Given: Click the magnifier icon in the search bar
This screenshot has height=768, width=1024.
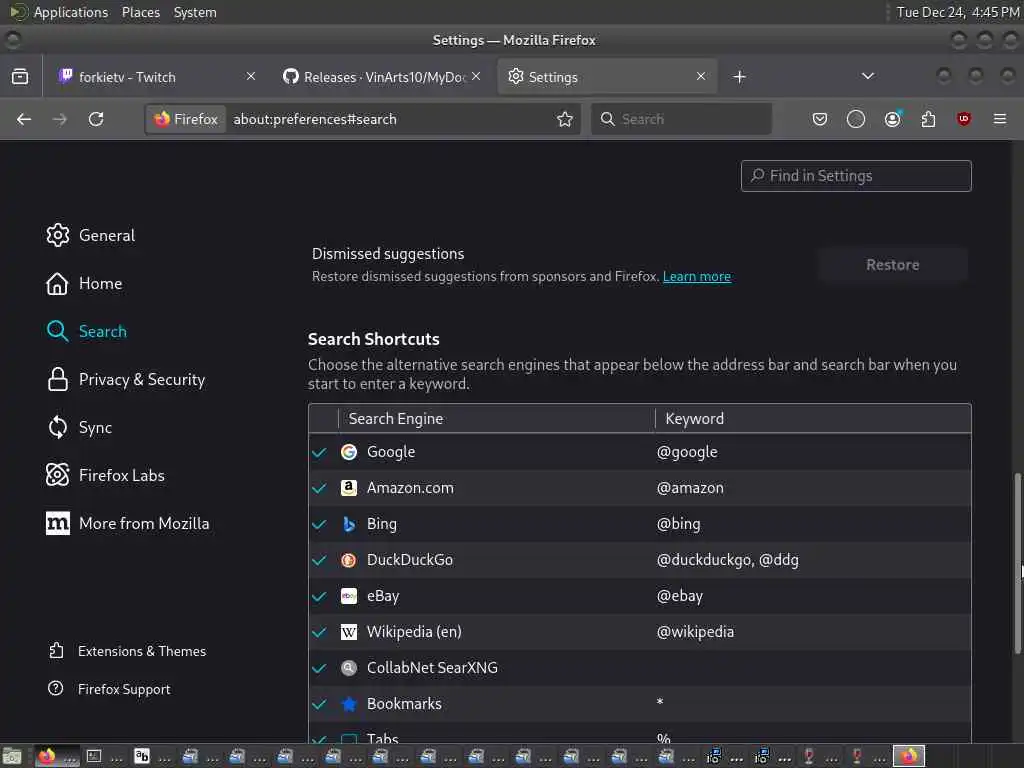Looking at the screenshot, I should point(607,119).
